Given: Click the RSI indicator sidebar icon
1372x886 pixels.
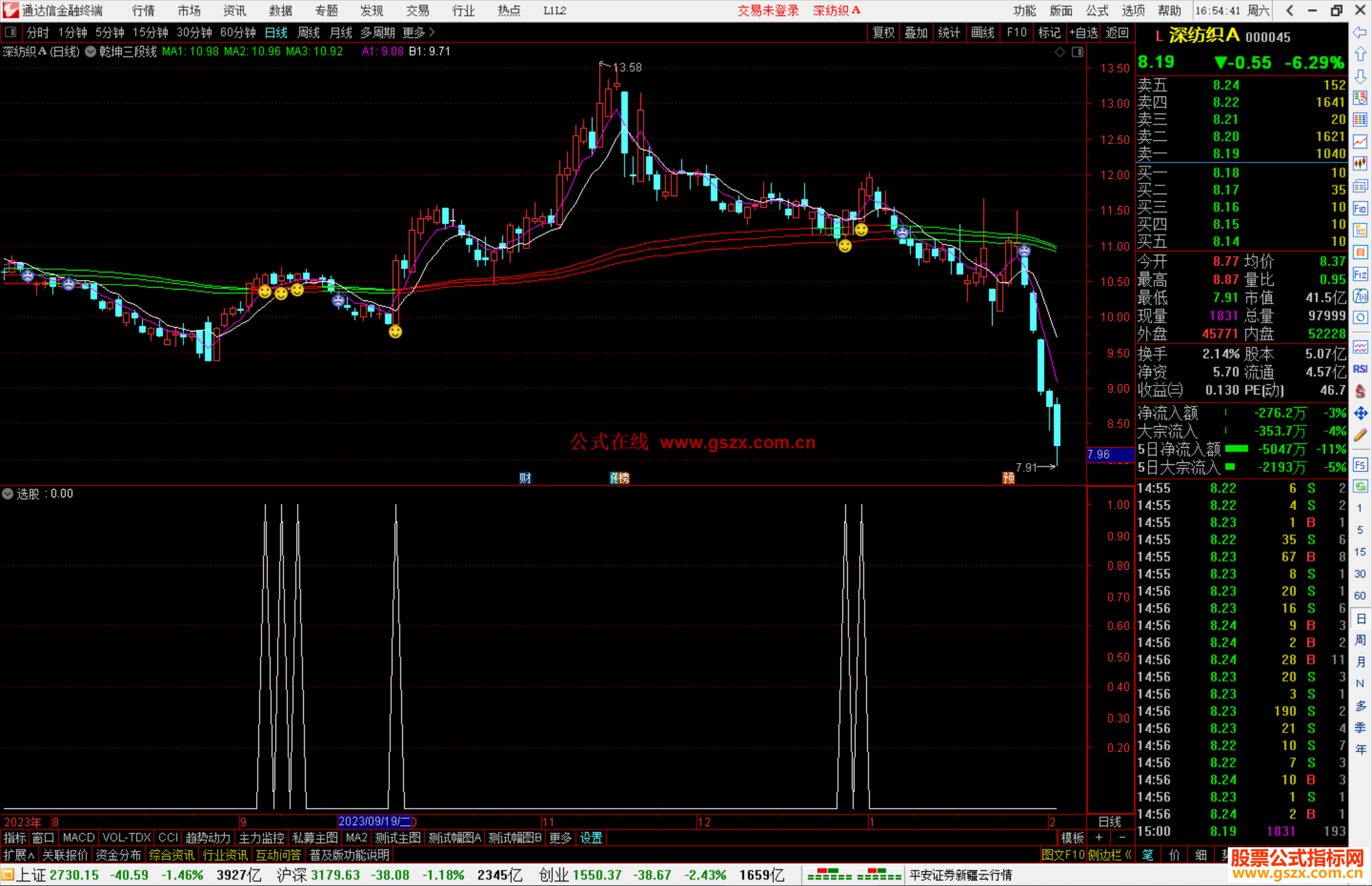Looking at the screenshot, I should [1360, 369].
